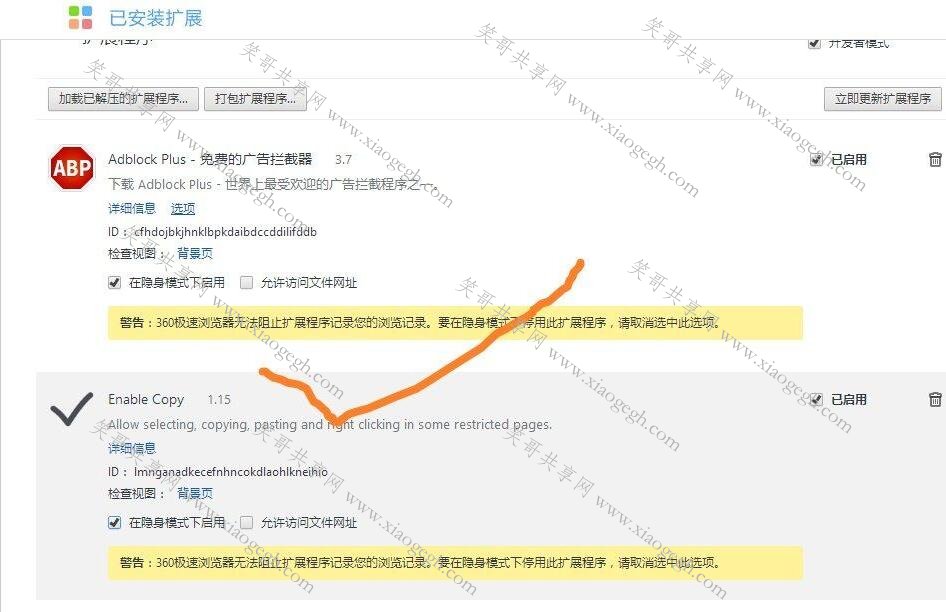Disable Adblock Plus via 已启用 checkbox
The height and width of the screenshot is (612, 946).
click(816, 159)
